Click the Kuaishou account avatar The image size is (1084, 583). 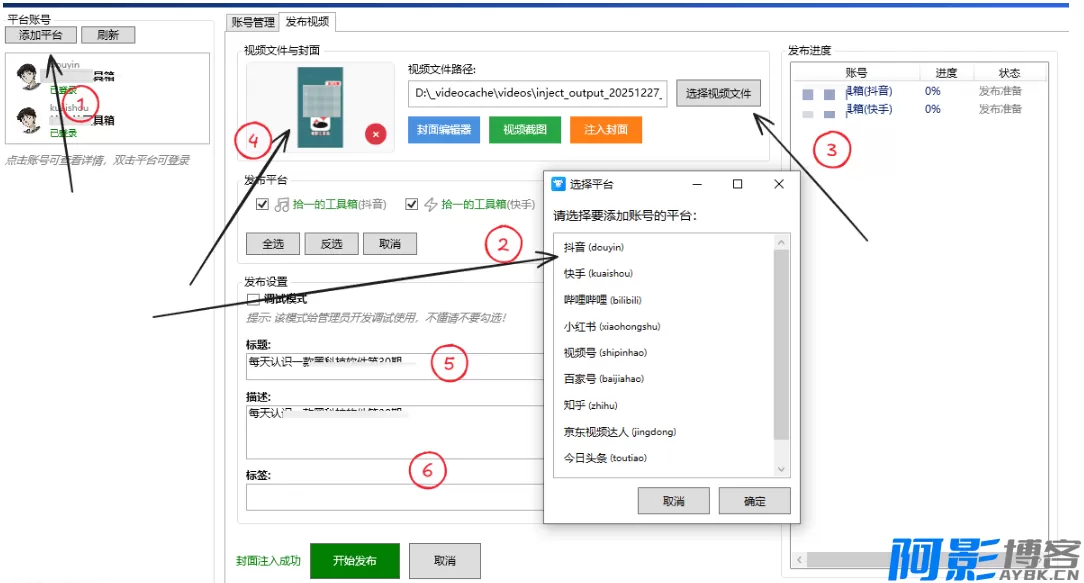28,120
